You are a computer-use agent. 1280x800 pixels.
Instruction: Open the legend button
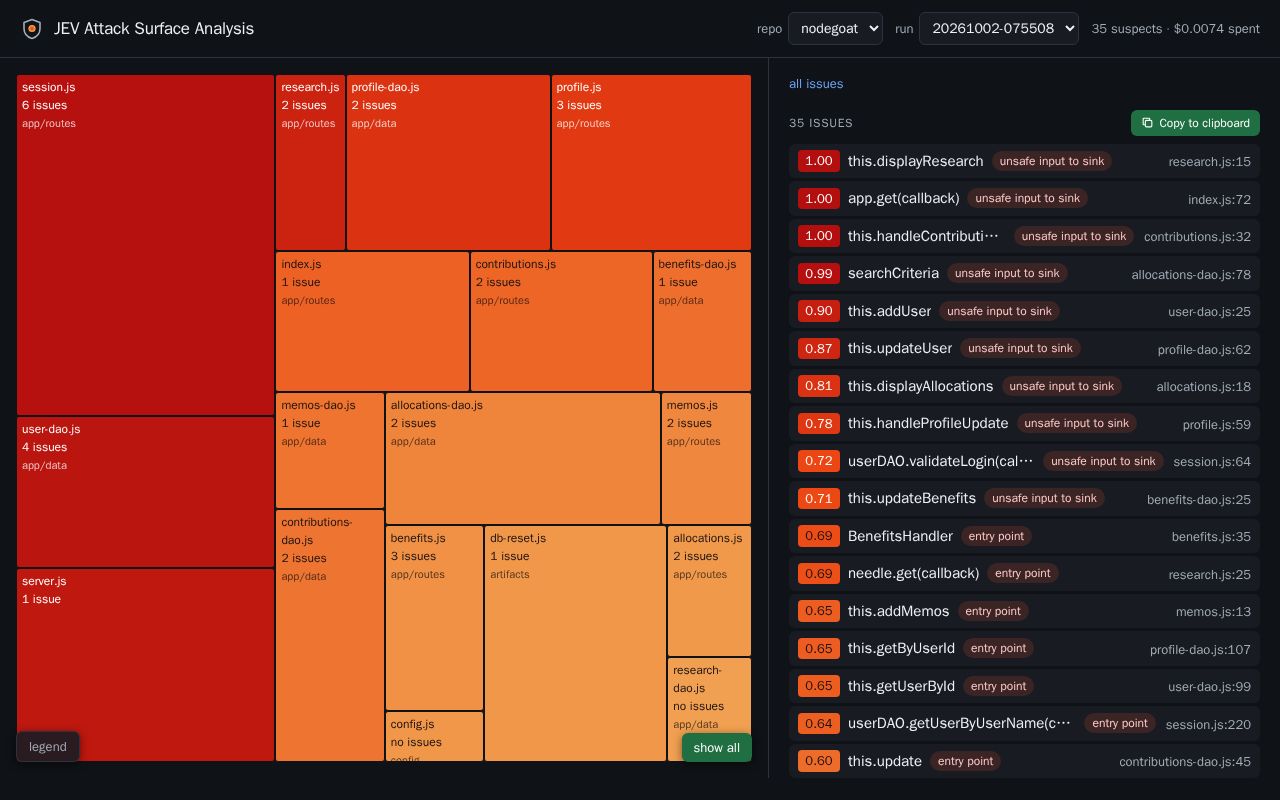(x=48, y=747)
